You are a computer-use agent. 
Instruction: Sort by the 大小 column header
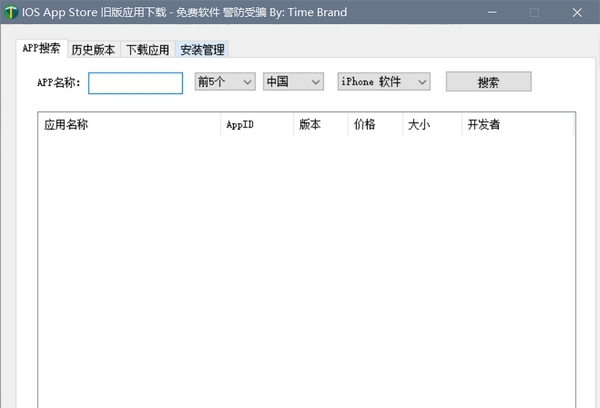click(432, 124)
